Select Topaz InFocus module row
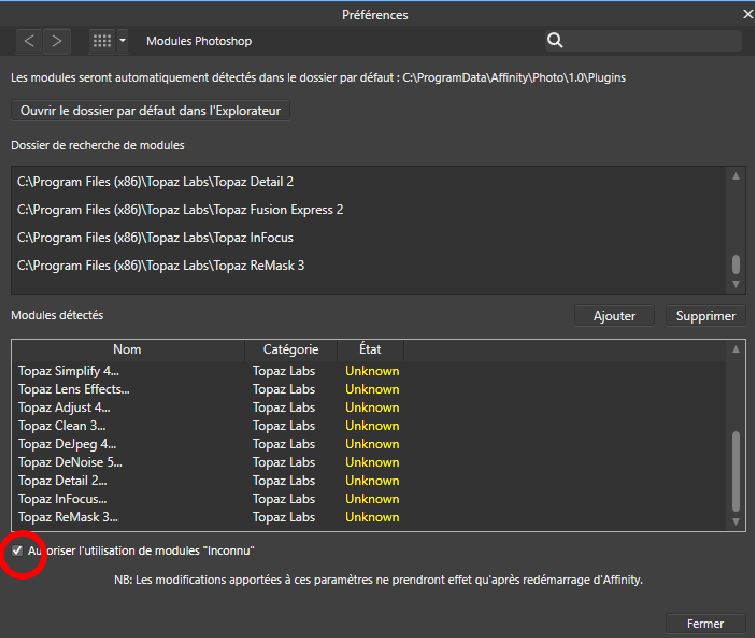The height and width of the screenshot is (638, 755). (x=369, y=499)
